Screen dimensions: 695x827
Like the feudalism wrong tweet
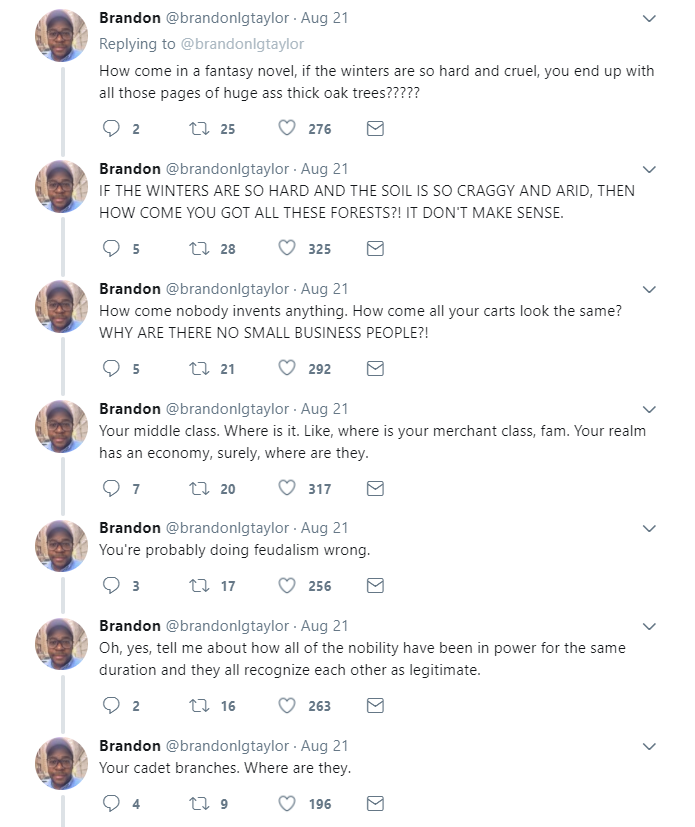click(x=287, y=586)
